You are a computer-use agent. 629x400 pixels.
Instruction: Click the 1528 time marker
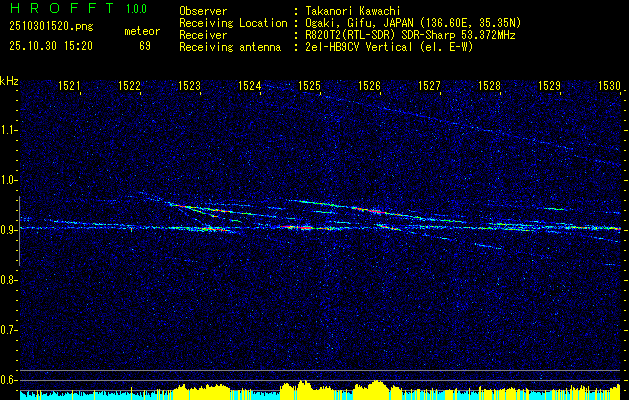click(x=489, y=85)
